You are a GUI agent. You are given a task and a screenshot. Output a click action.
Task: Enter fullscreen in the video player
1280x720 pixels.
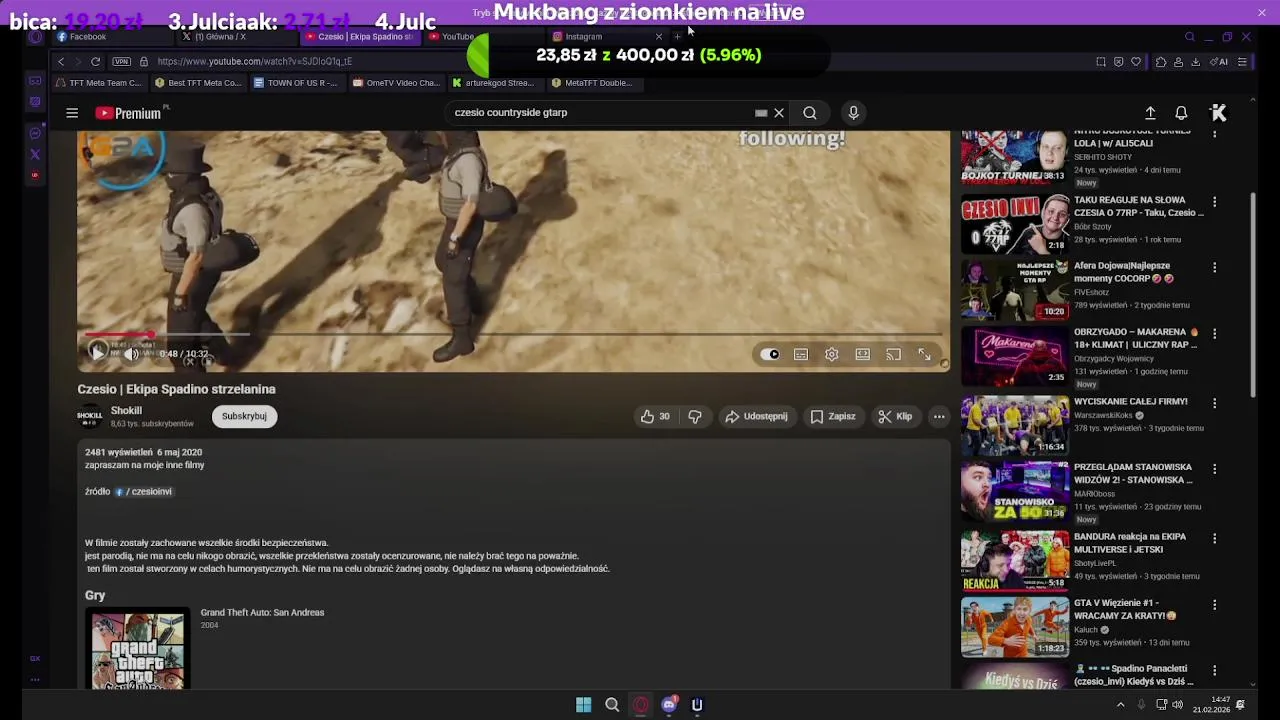(924, 354)
